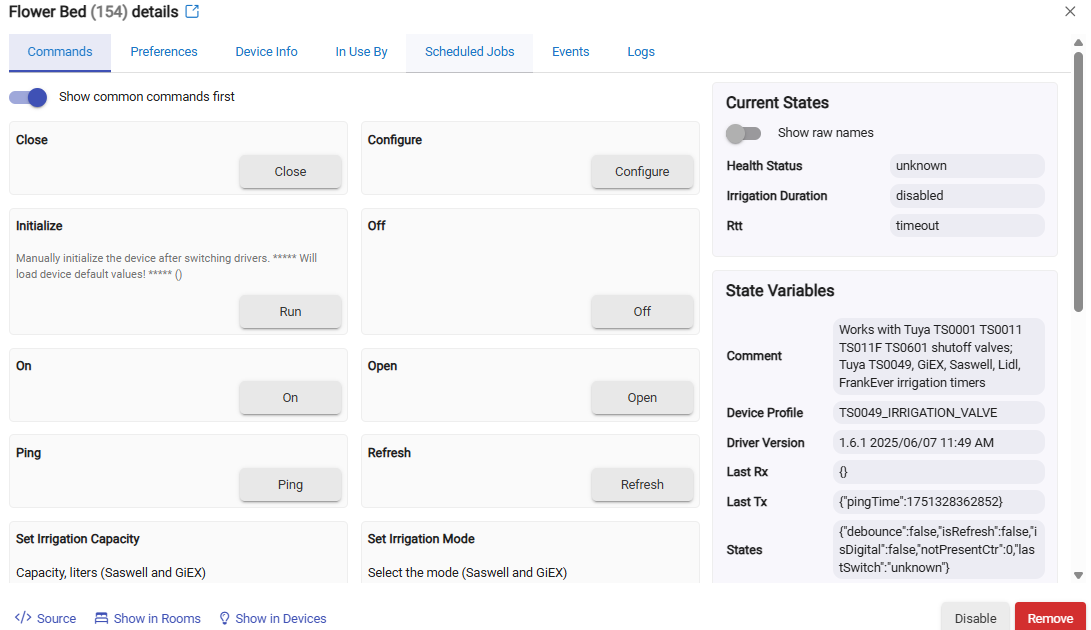Click the Show in Rooms icon link
This screenshot has width=1091, height=630.
tap(148, 618)
